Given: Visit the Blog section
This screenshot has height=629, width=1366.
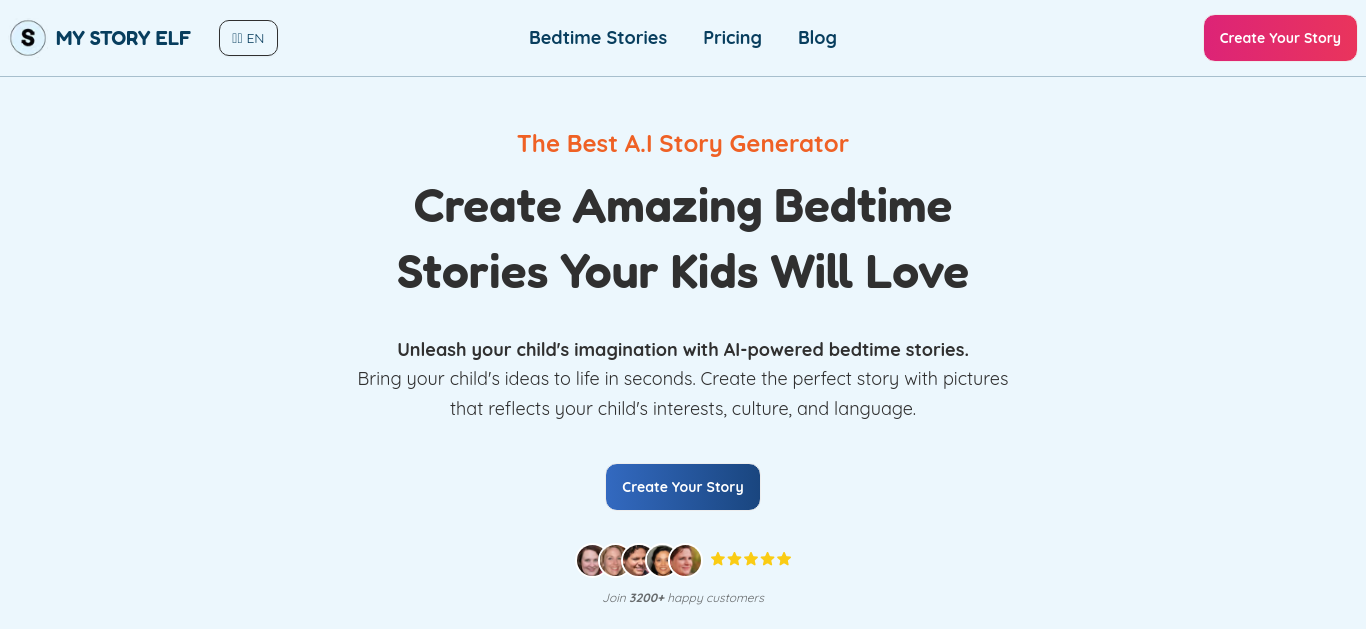Looking at the screenshot, I should point(817,38).
